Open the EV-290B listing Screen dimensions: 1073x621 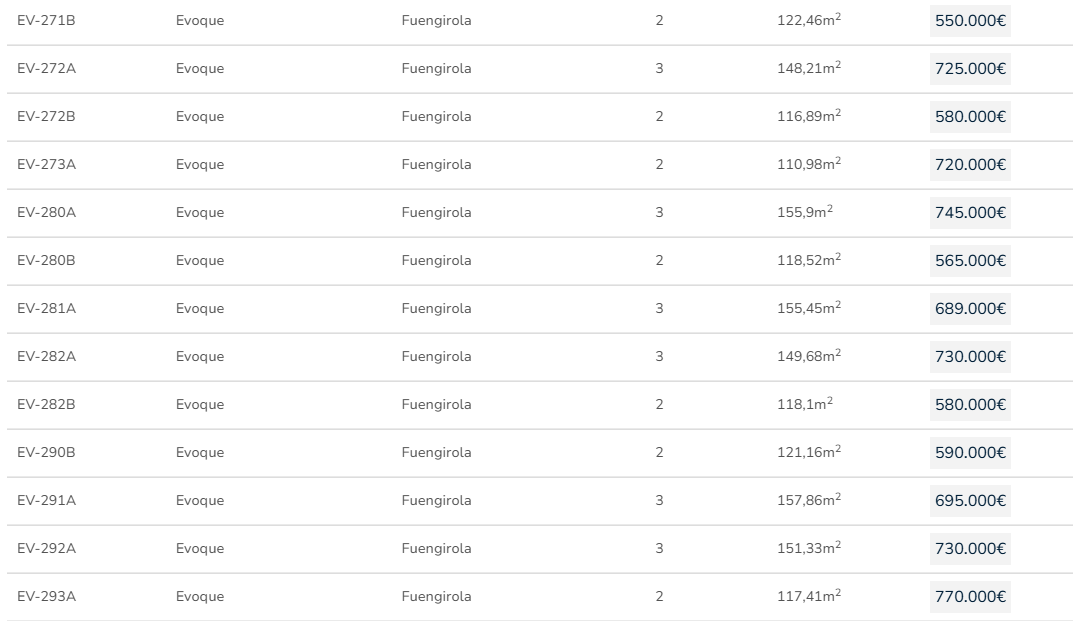(x=46, y=453)
